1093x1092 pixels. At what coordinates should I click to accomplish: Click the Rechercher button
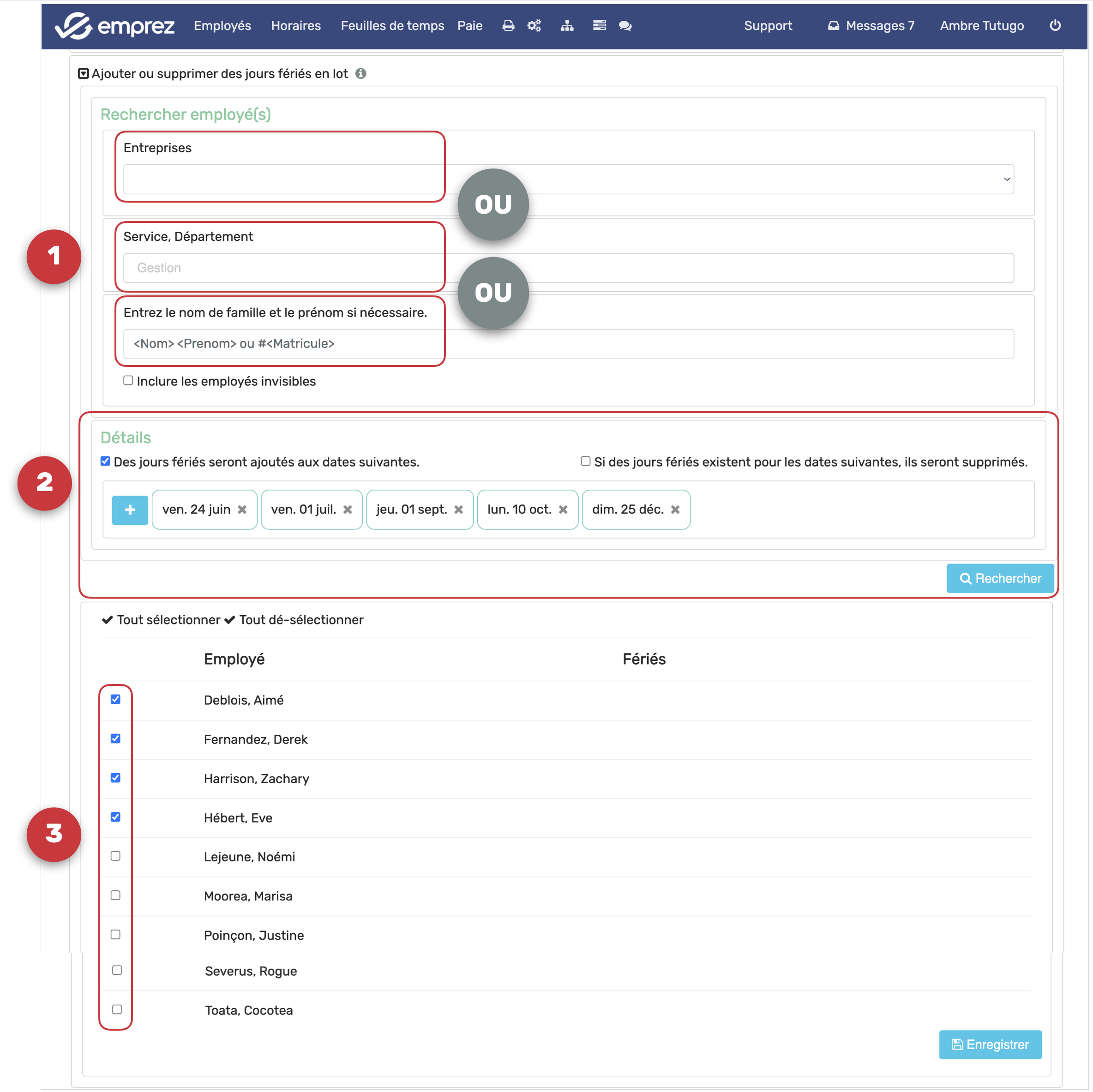click(1000, 578)
